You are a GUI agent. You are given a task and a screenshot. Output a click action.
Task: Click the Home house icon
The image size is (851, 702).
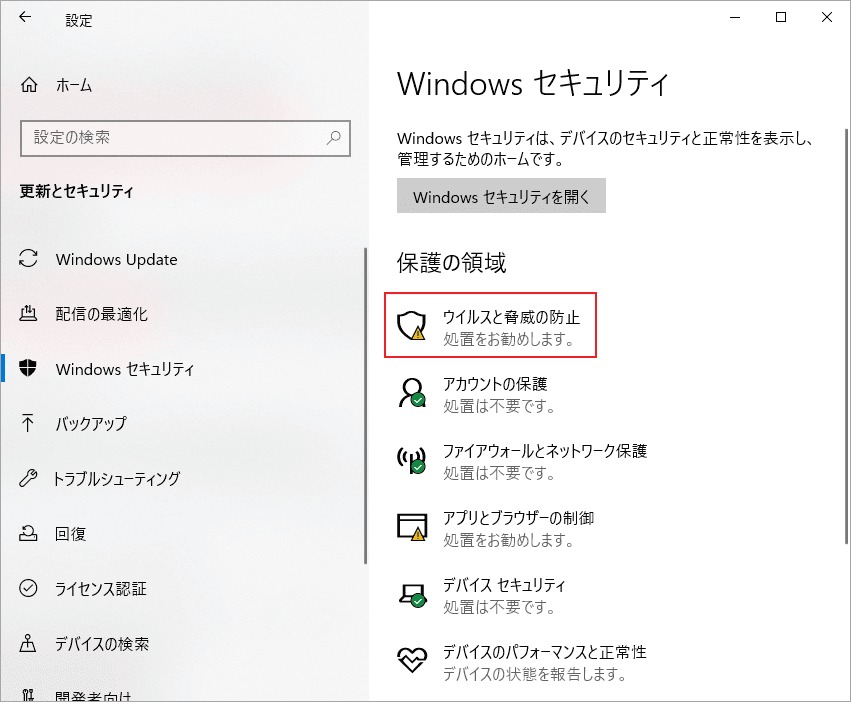point(29,85)
